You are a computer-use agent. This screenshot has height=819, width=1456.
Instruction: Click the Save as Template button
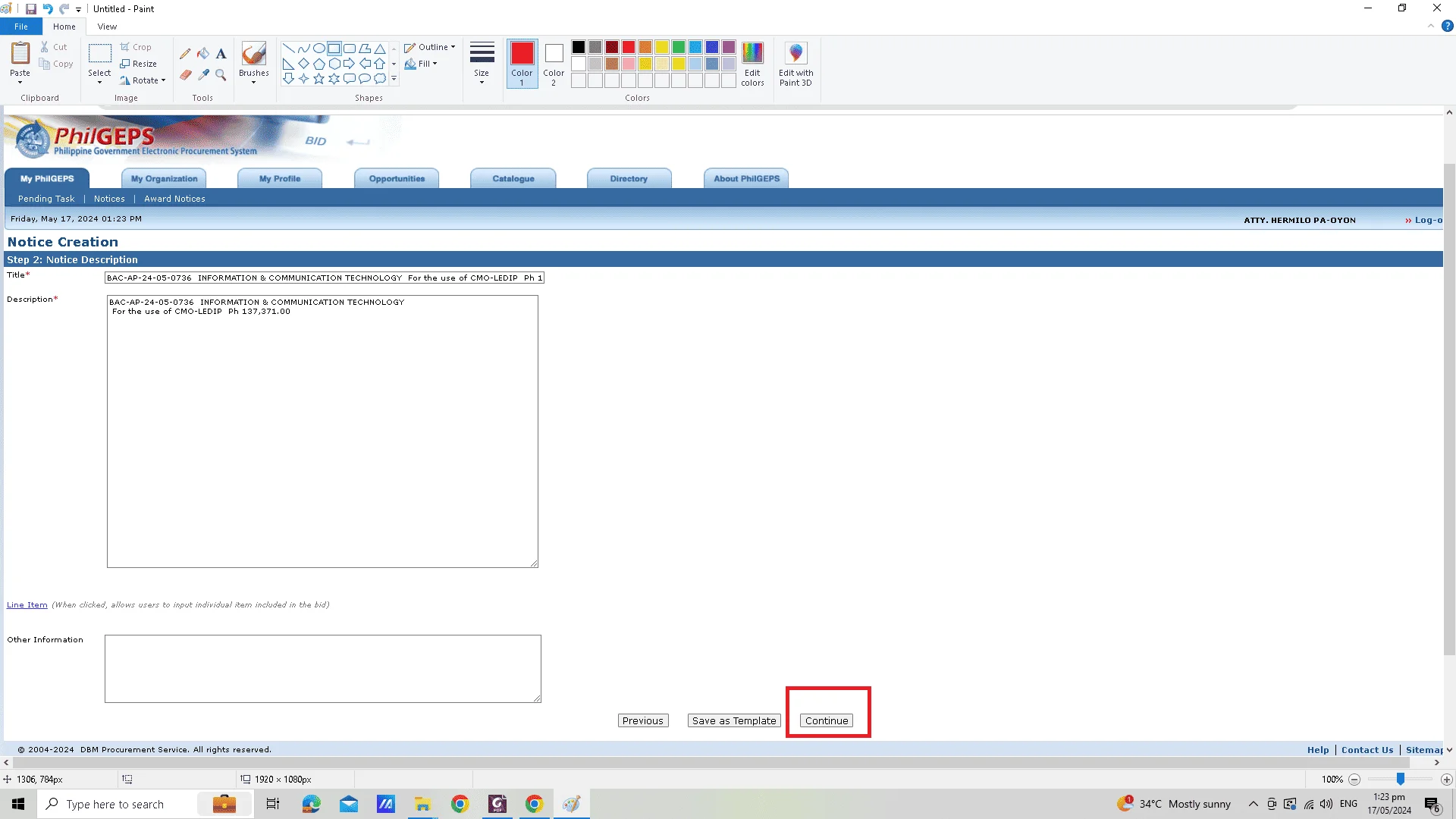[734, 720]
